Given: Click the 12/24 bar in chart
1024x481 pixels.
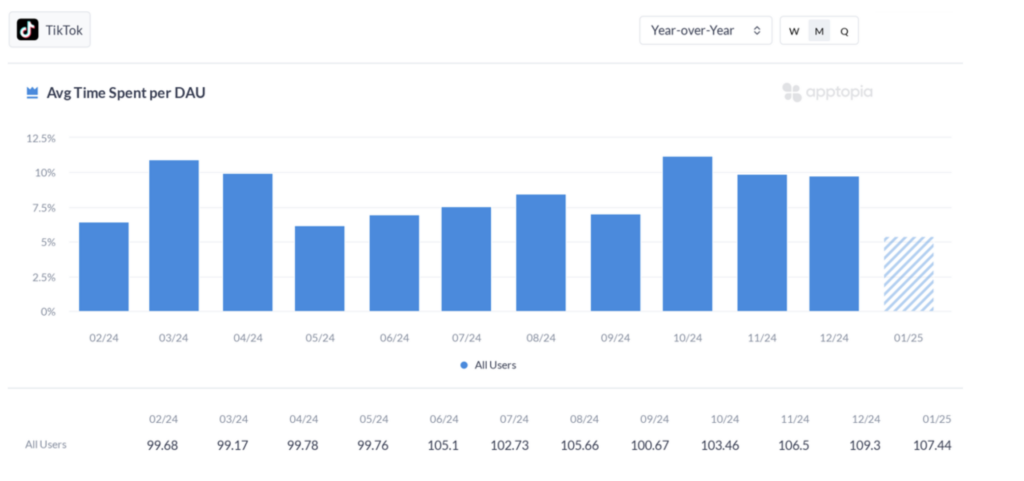Looking at the screenshot, I should [x=834, y=244].
